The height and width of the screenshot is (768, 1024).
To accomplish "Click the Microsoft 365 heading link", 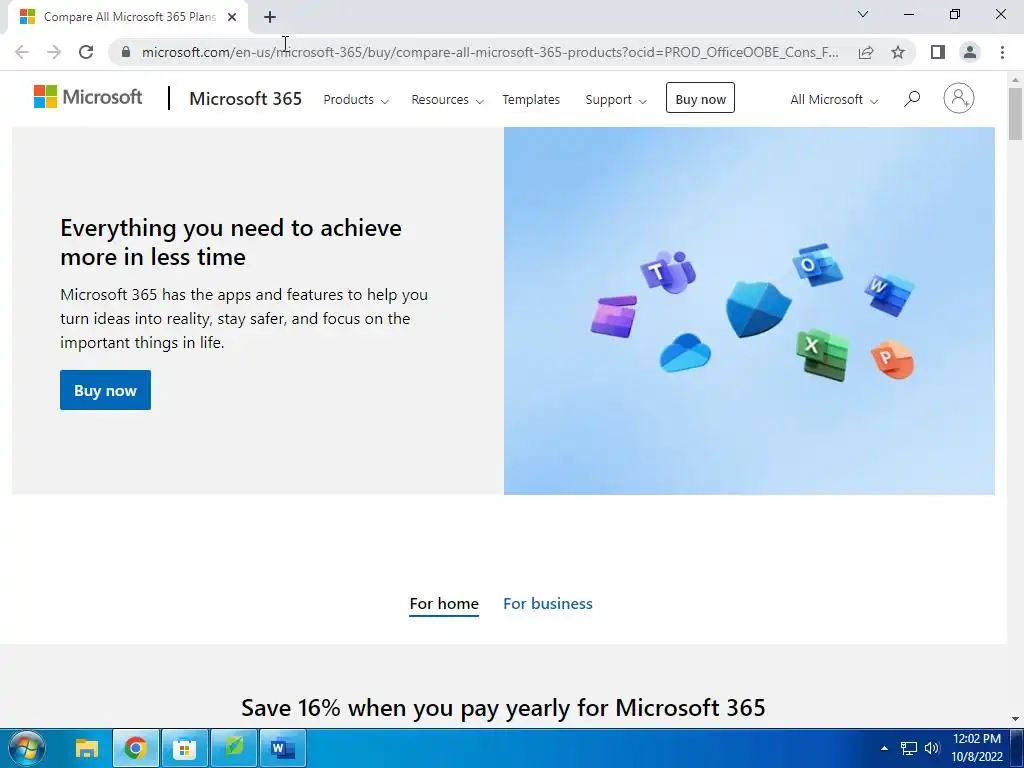I will coord(246,99).
